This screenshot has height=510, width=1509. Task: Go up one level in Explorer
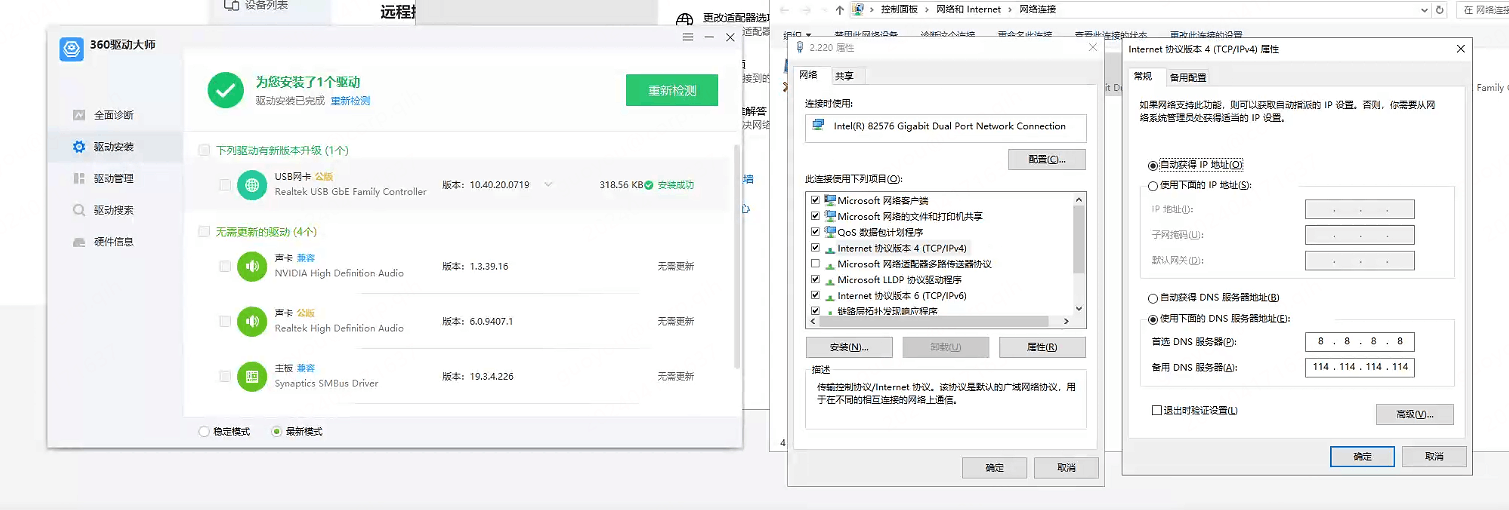coord(838,9)
